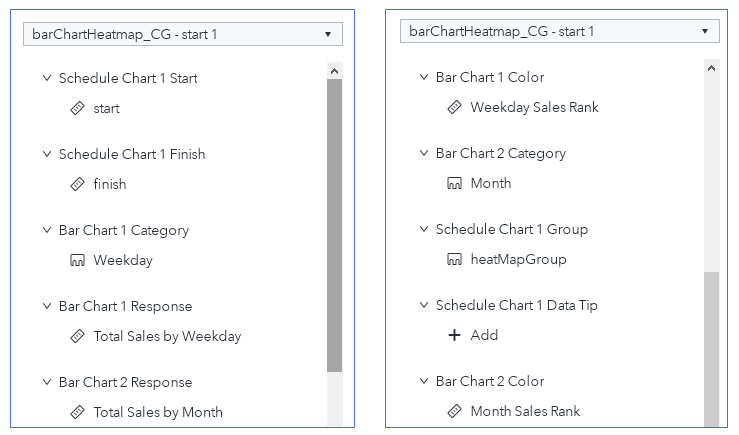This screenshot has width=739, height=435.
Task: Select the Total Sales by Month item
Action: (157, 412)
